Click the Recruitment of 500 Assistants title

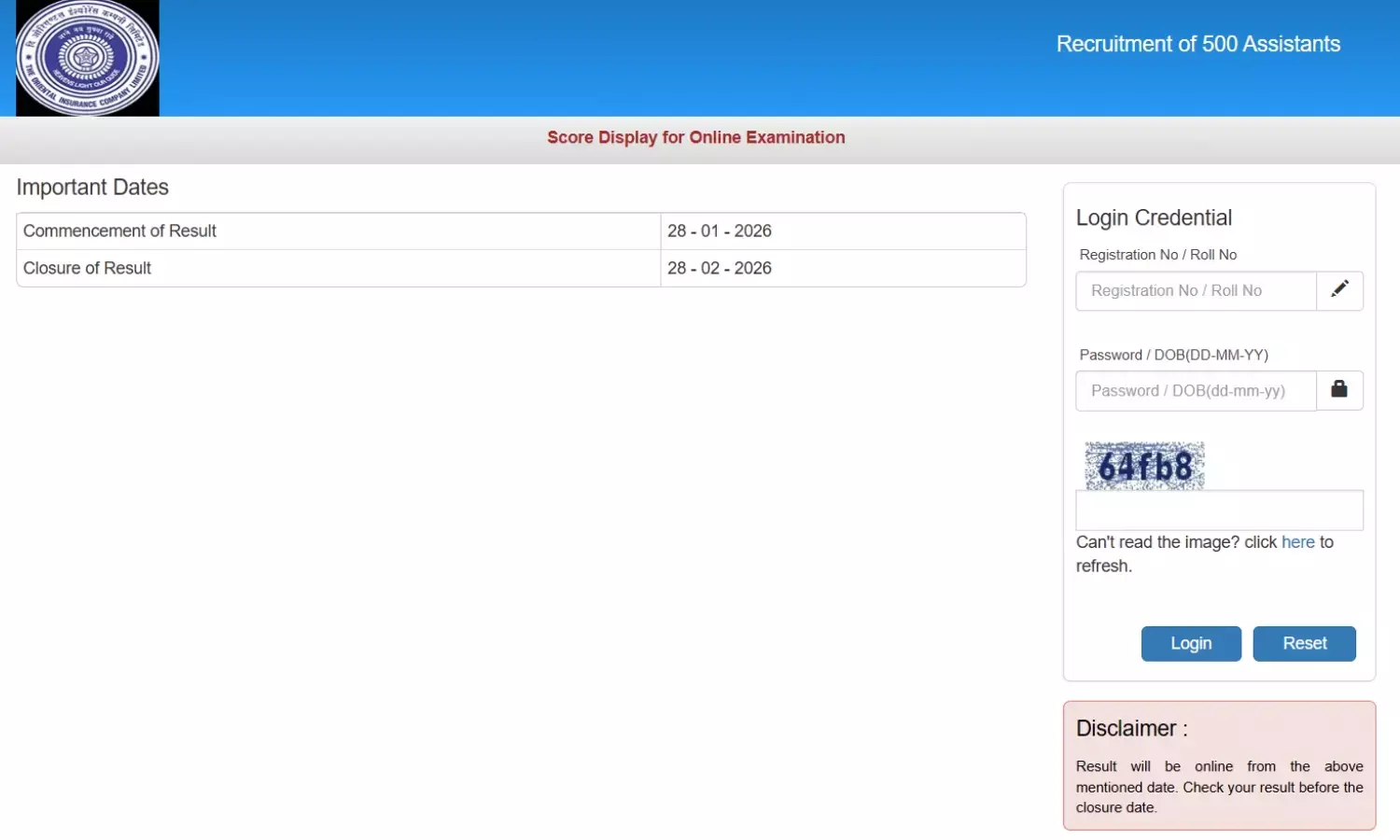click(x=1197, y=44)
